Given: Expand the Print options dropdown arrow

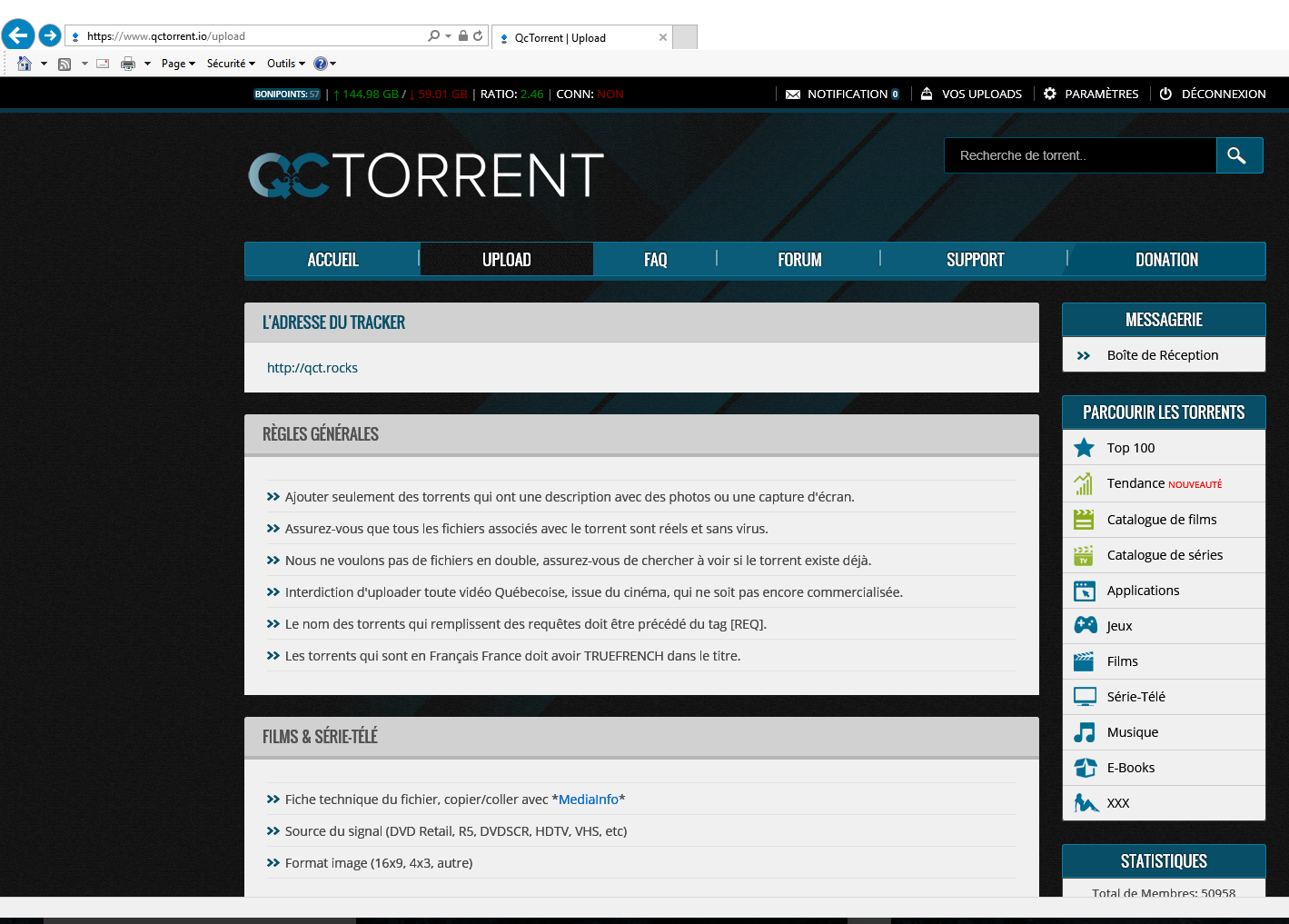Looking at the screenshot, I should point(147,64).
